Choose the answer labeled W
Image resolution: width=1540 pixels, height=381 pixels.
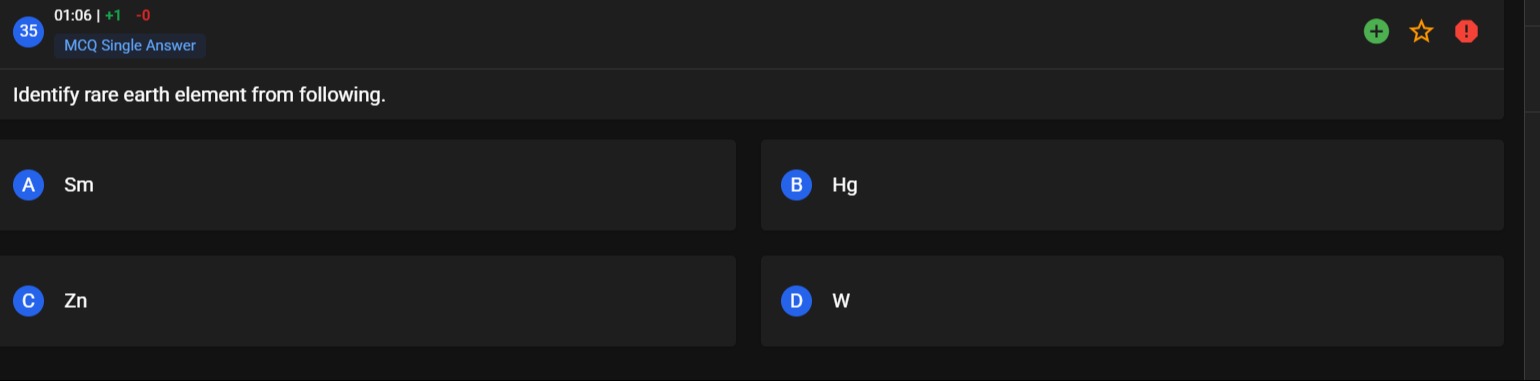point(841,301)
